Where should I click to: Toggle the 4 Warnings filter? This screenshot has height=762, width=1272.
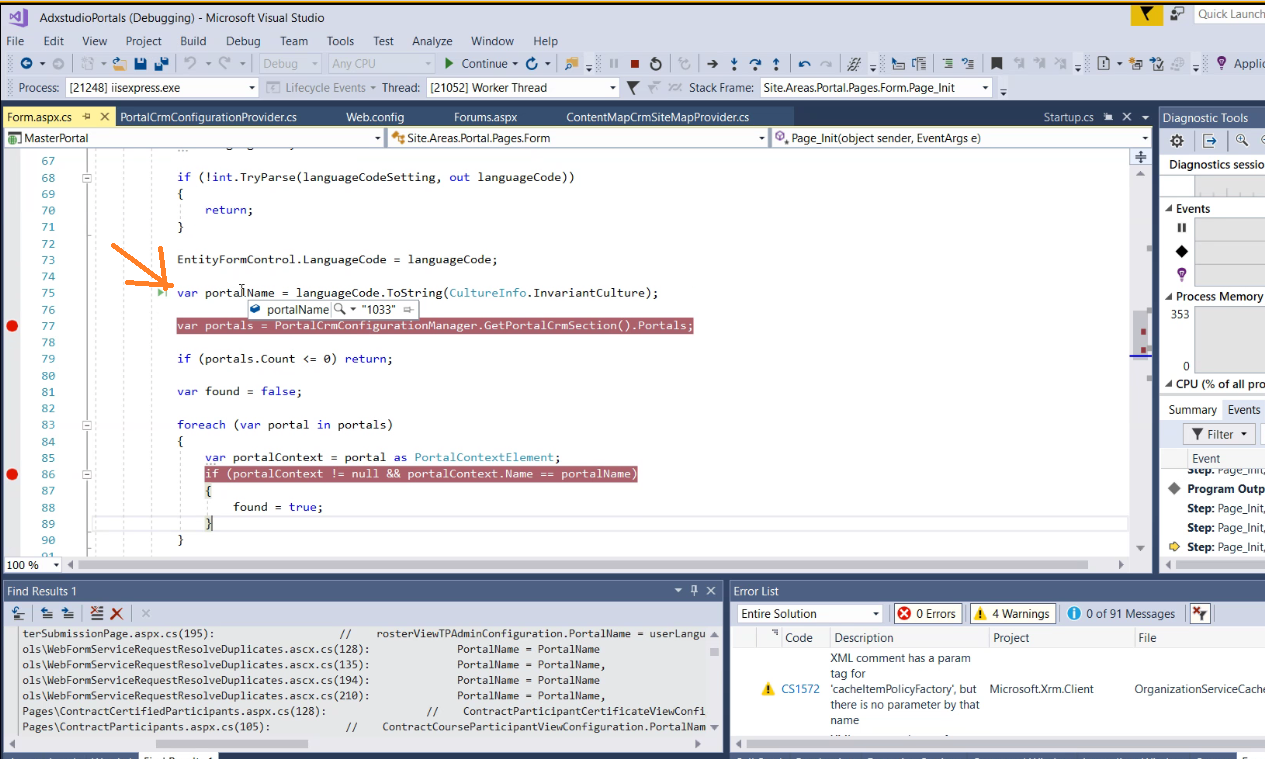(1012, 614)
